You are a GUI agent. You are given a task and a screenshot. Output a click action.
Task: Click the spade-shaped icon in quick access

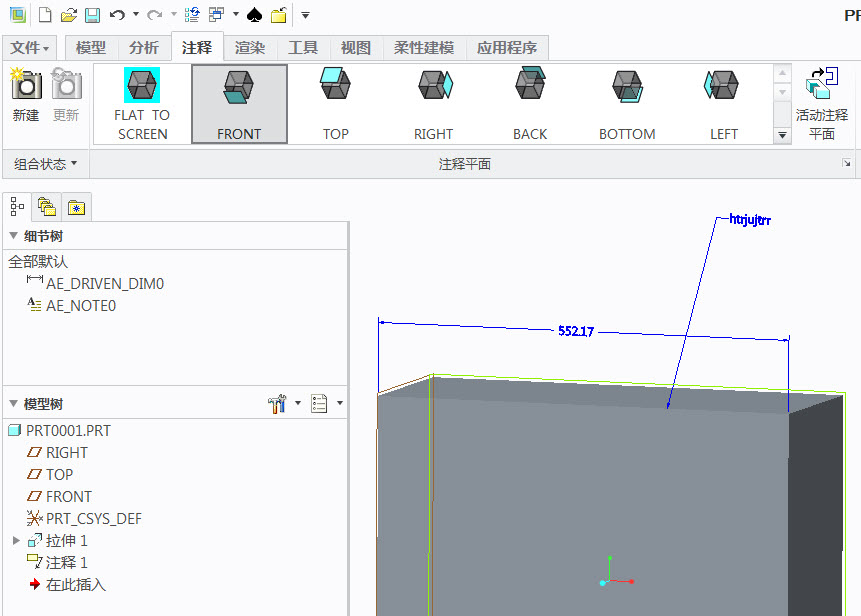coord(254,15)
